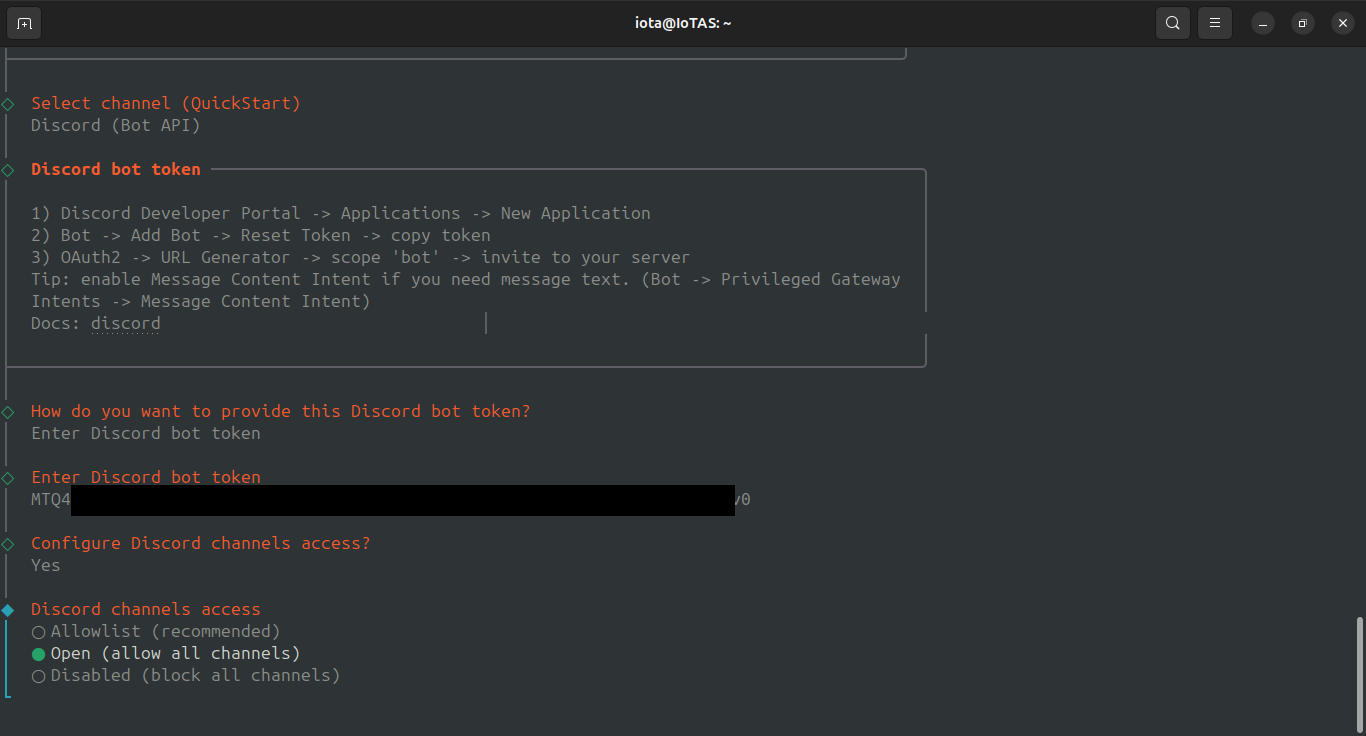
Task: Click the iota@IoTAS title bar label
Action: tap(683, 22)
